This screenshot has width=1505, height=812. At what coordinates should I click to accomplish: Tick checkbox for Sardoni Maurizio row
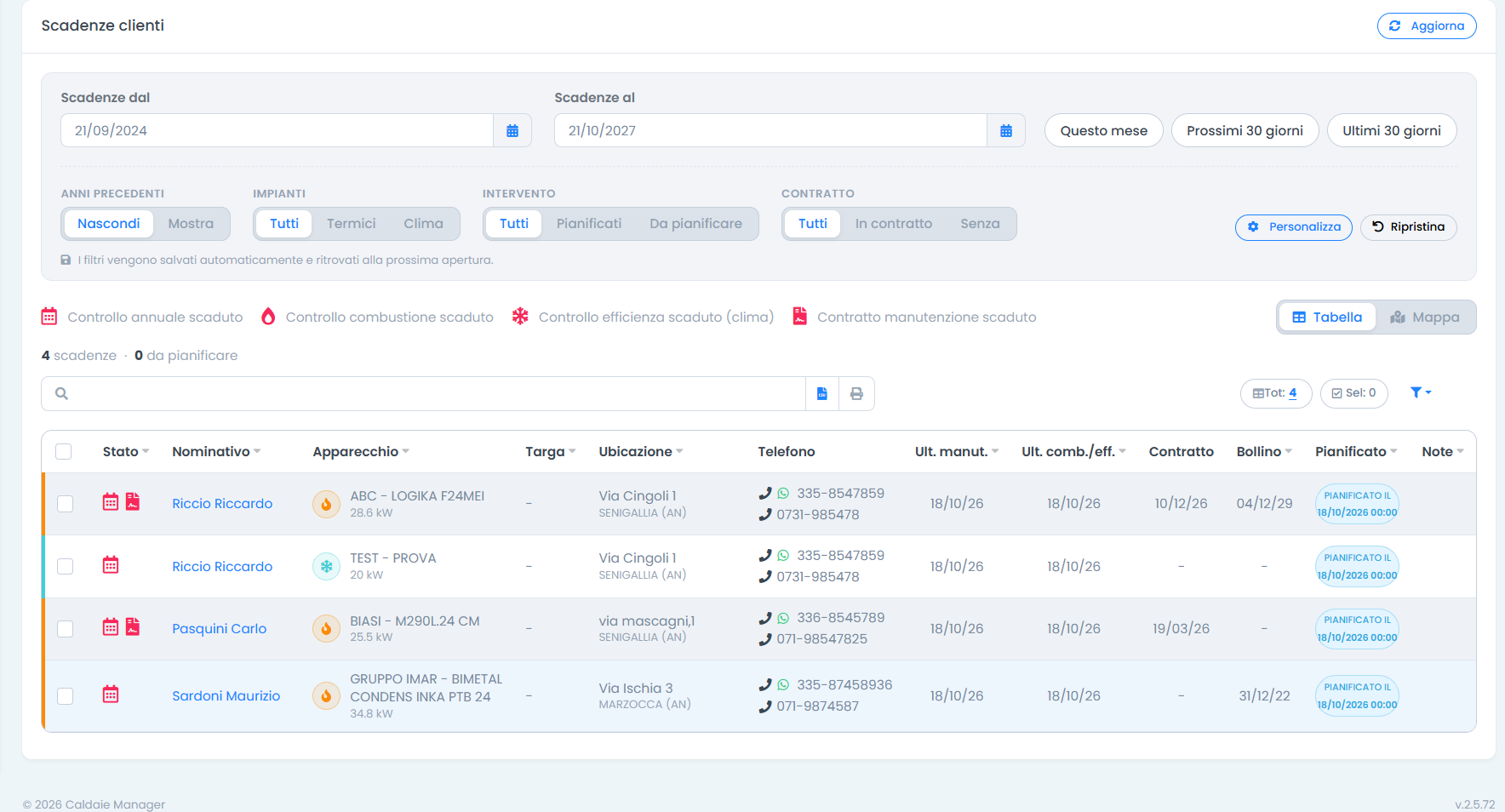point(65,695)
